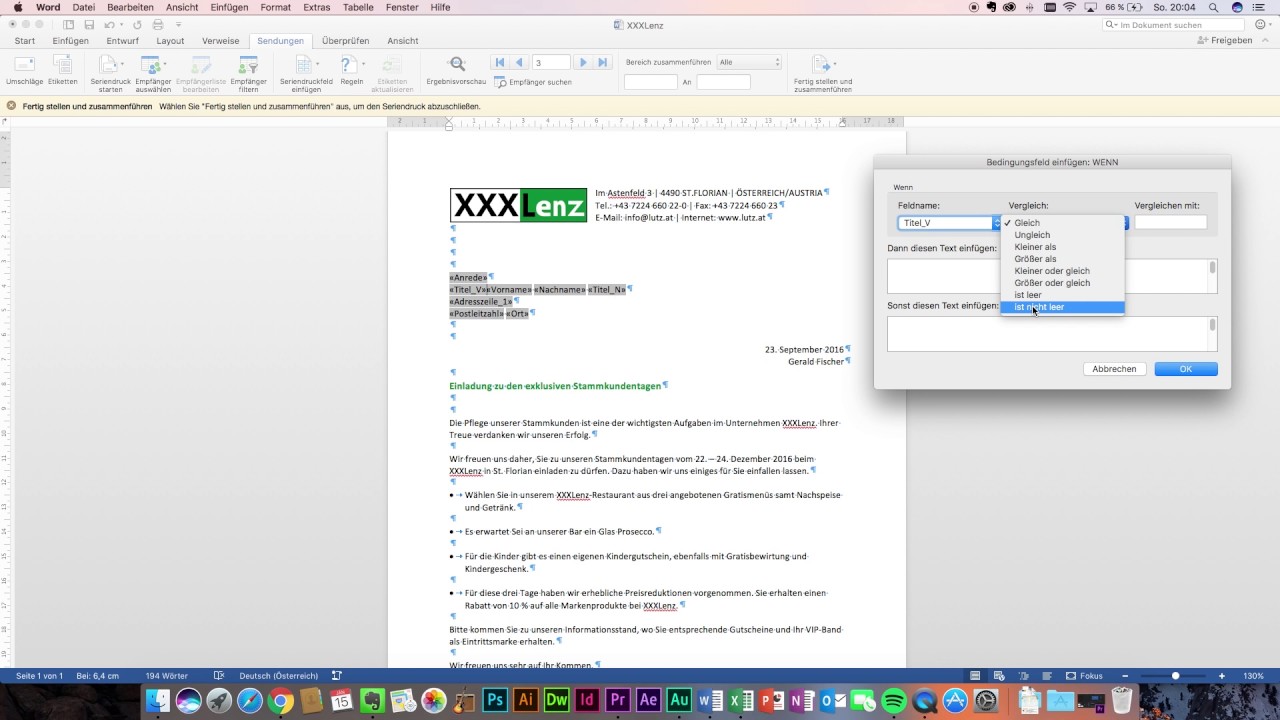Choose 'Ungleich' comparison option

[1063, 235]
